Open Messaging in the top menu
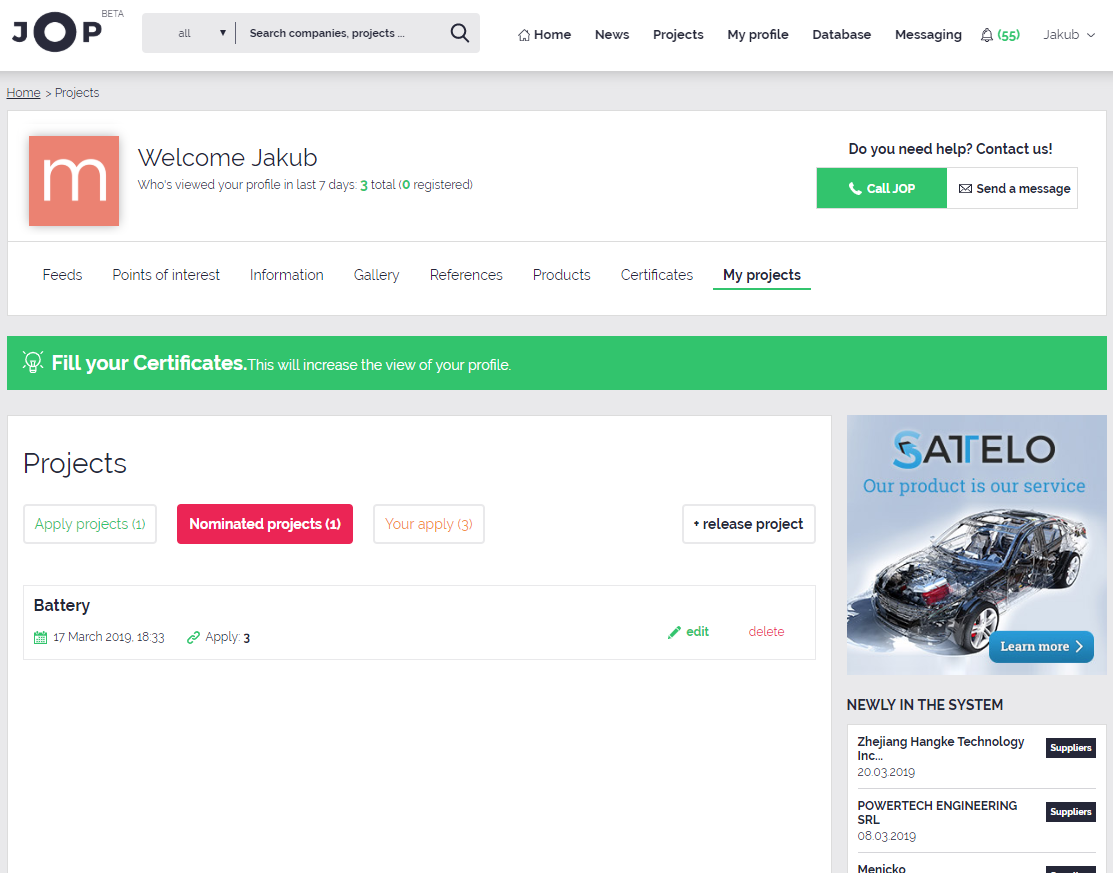 [x=928, y=35]
